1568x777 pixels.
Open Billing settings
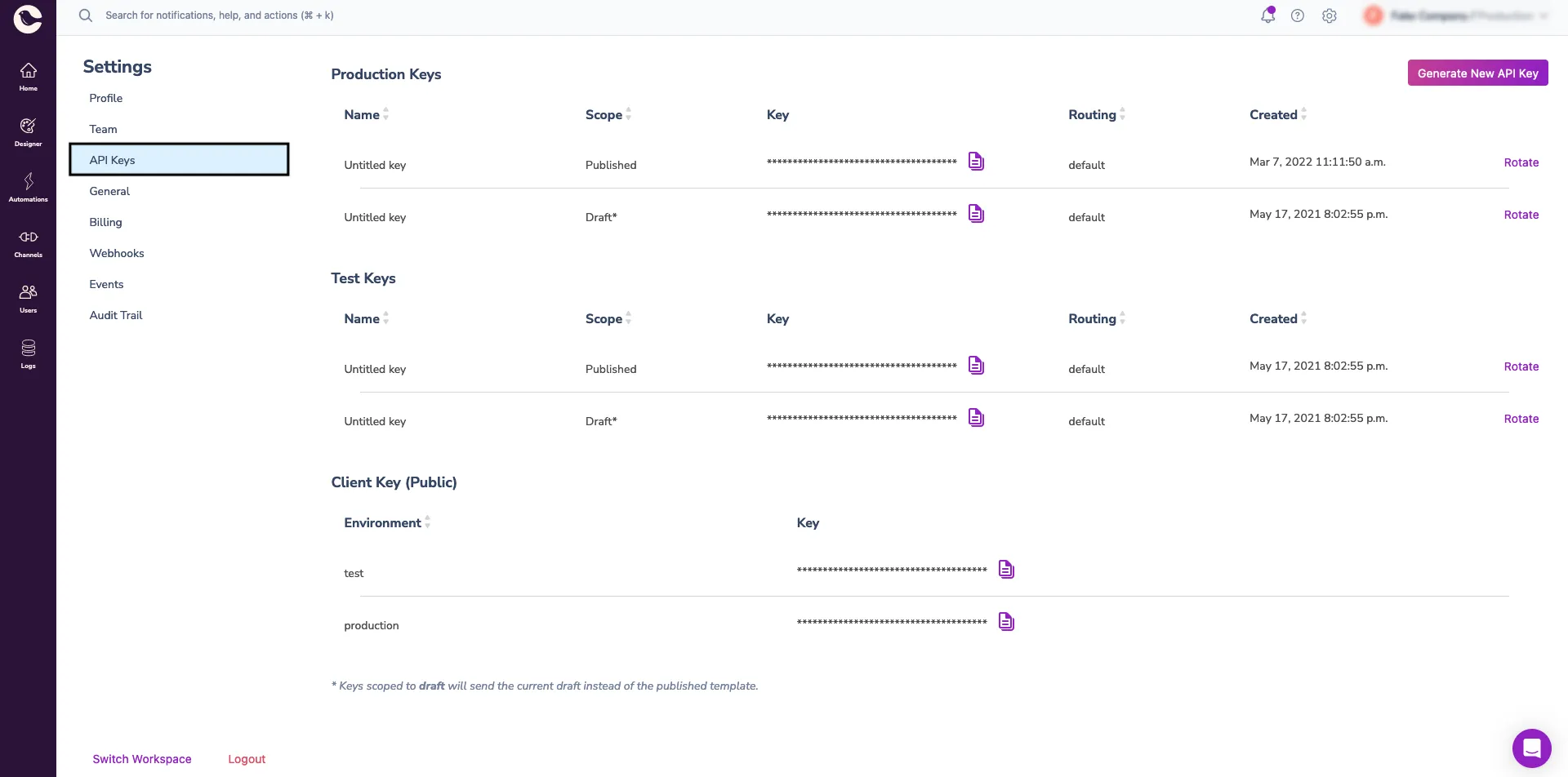point(105,222)
